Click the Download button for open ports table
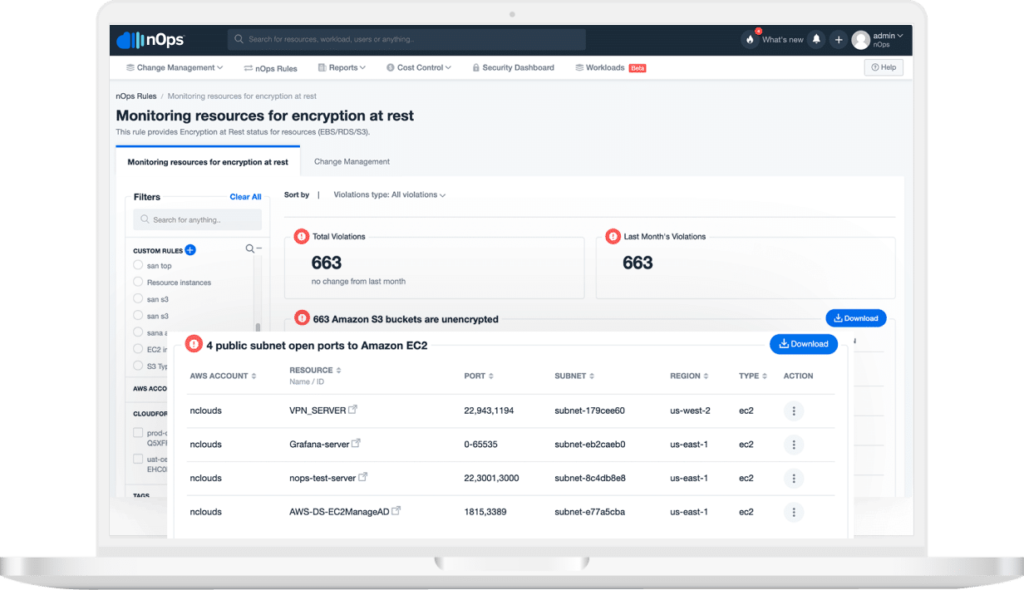Image resolution: width=1024 pixels, height=590 pixels. coord(803,344)
